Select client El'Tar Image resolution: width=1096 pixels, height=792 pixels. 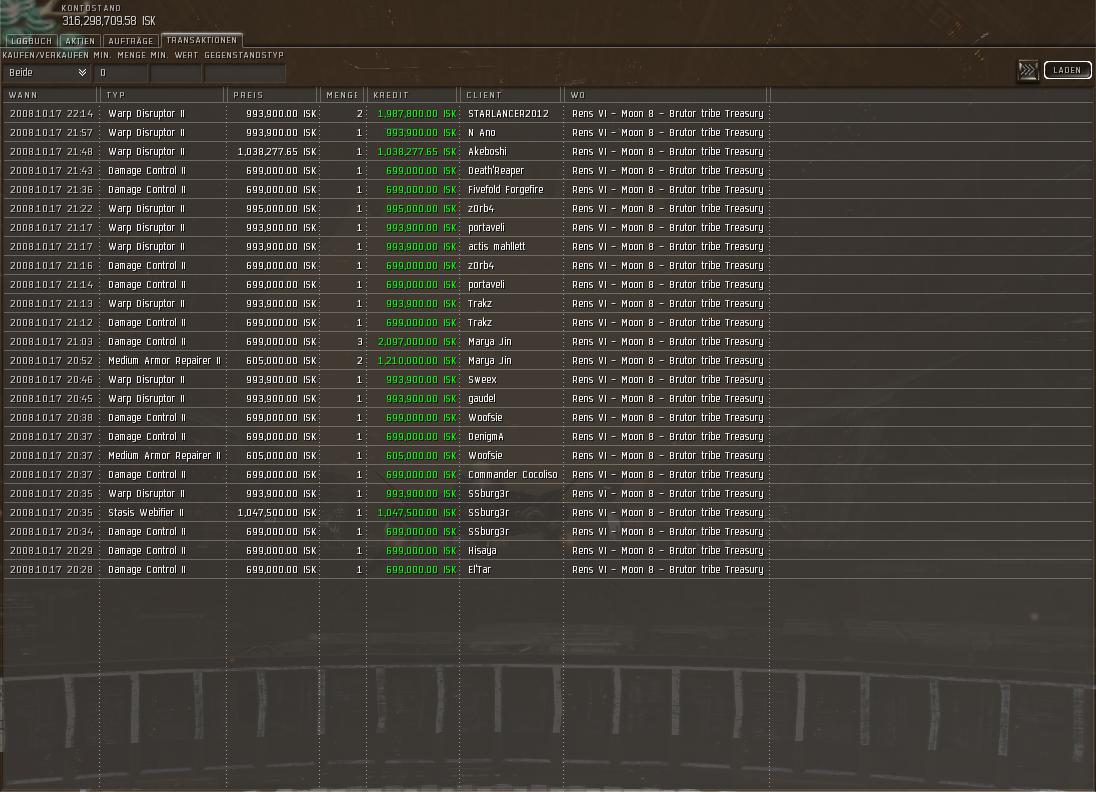pos(480,570)
